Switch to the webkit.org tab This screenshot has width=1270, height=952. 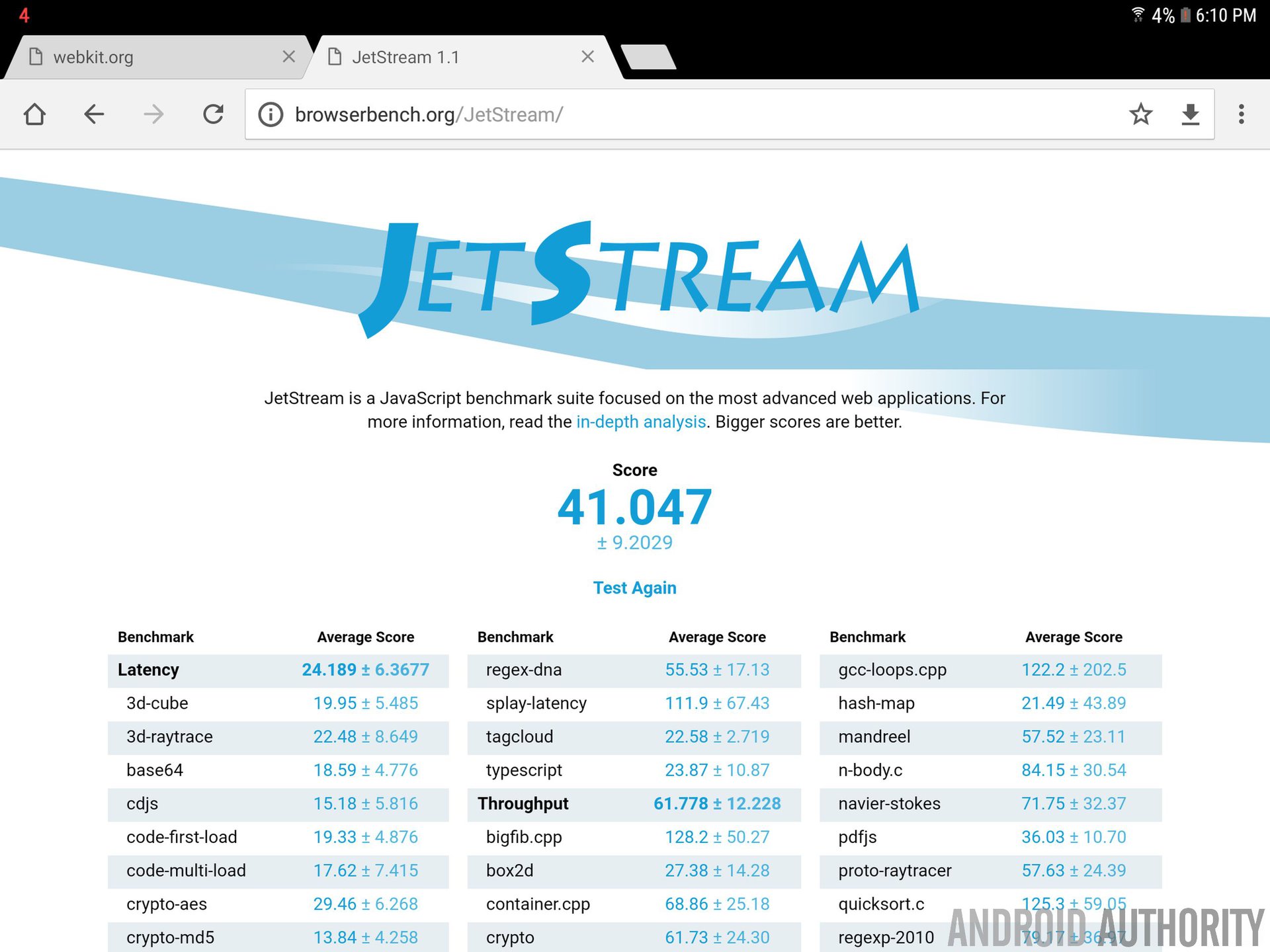132,58
